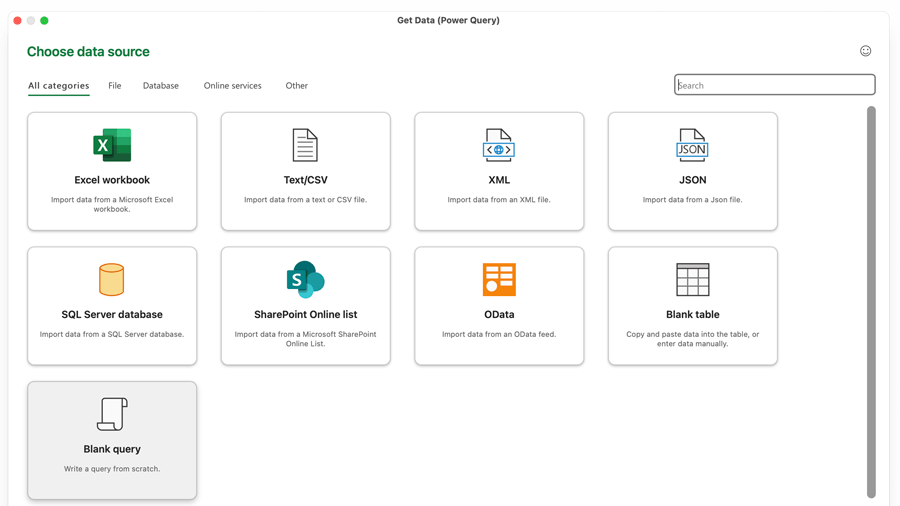900x506 pixels.
Task: Switch to the Other tab
Action: pyautogui.click(x=297, y=85)
